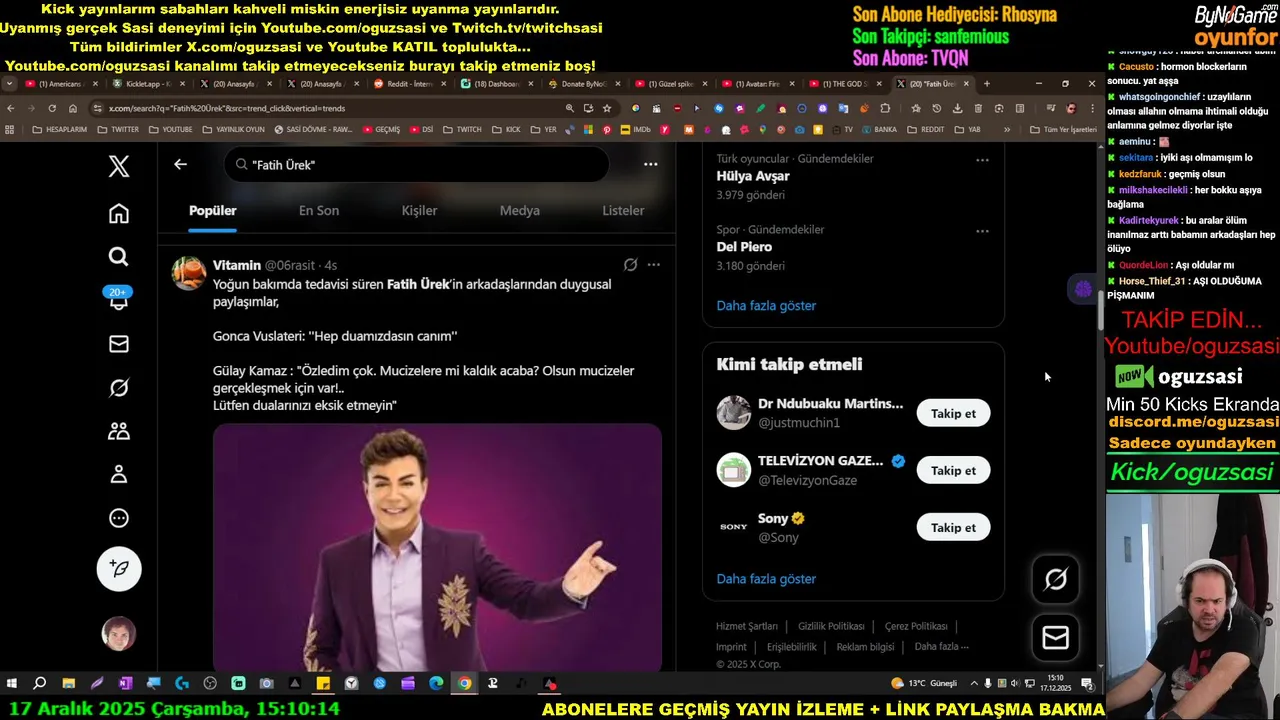1280x720 pixels.
Task: Open the Fatih Ürek post image
Action: 437,547
